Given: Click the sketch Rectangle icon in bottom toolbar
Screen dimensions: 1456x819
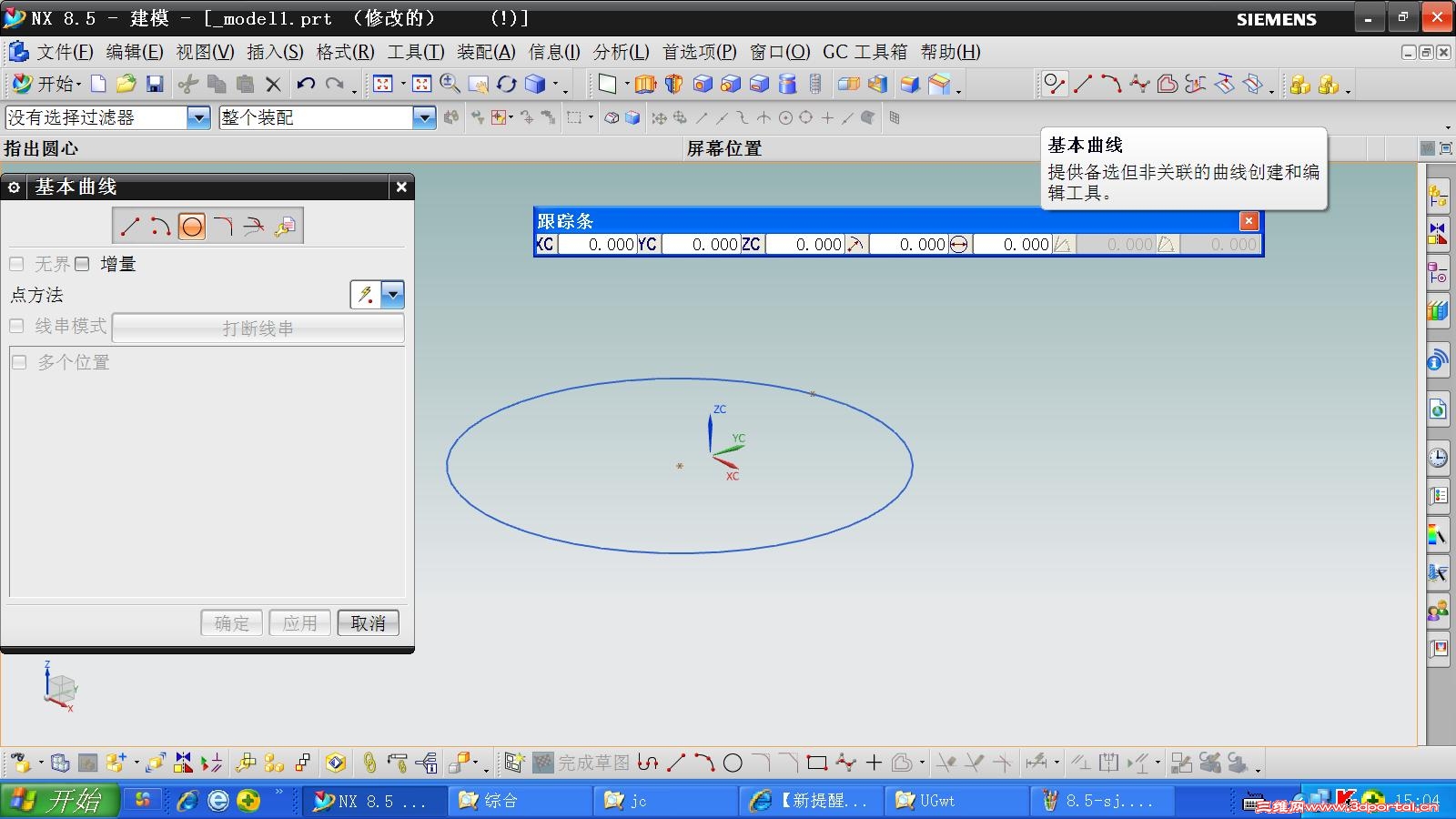Looking at the screenshot, I should coord(817,763).
